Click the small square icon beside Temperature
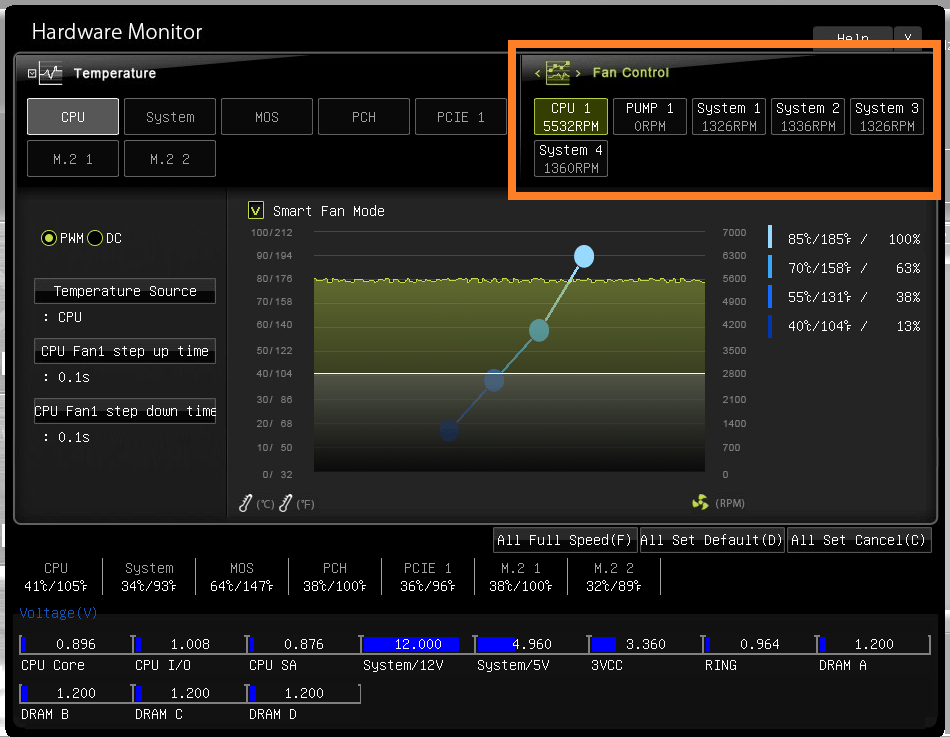The width and height of the screenshot is (950, 737). [x=32, y=73]
